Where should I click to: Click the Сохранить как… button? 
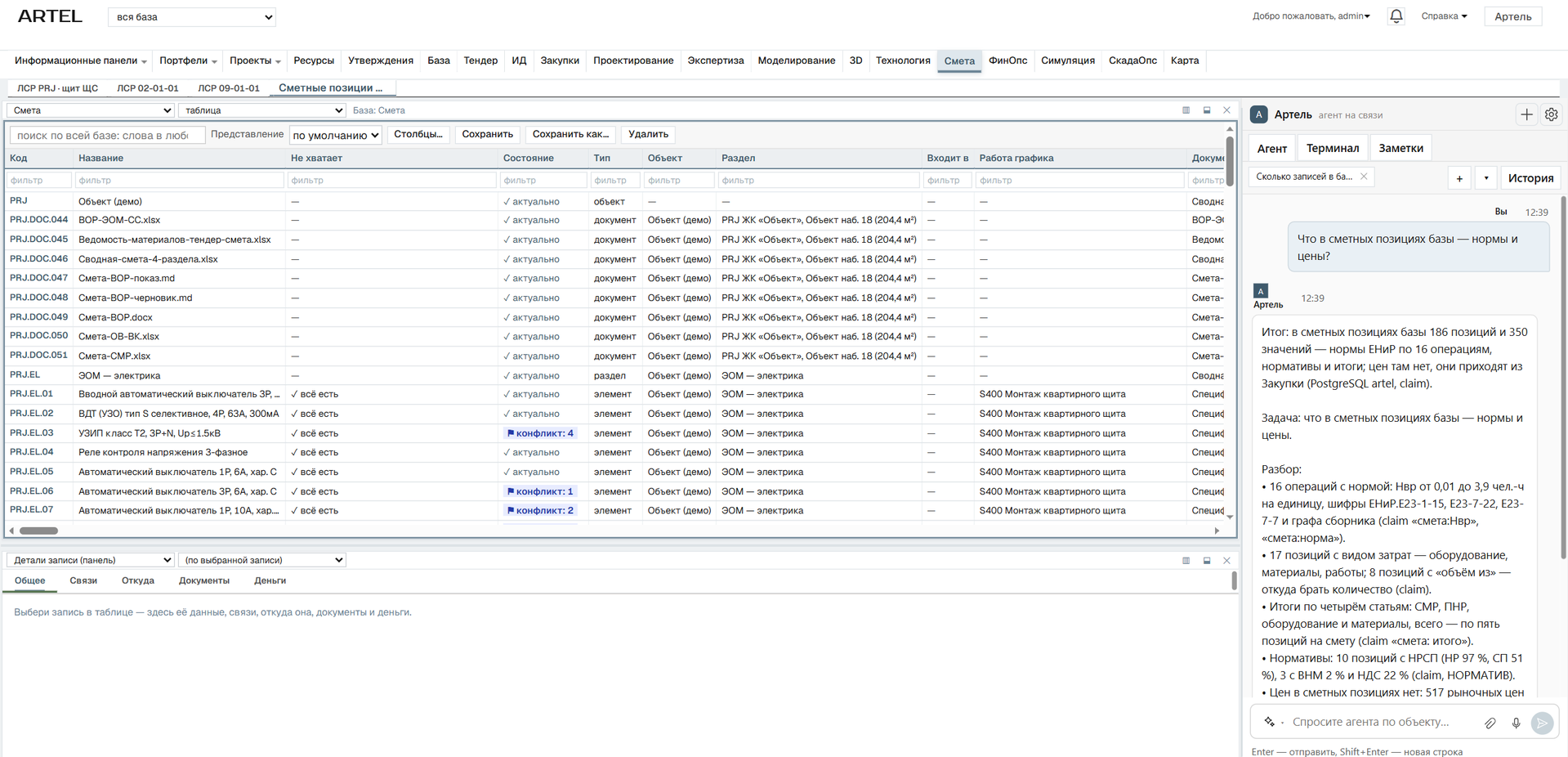point(570,134)
